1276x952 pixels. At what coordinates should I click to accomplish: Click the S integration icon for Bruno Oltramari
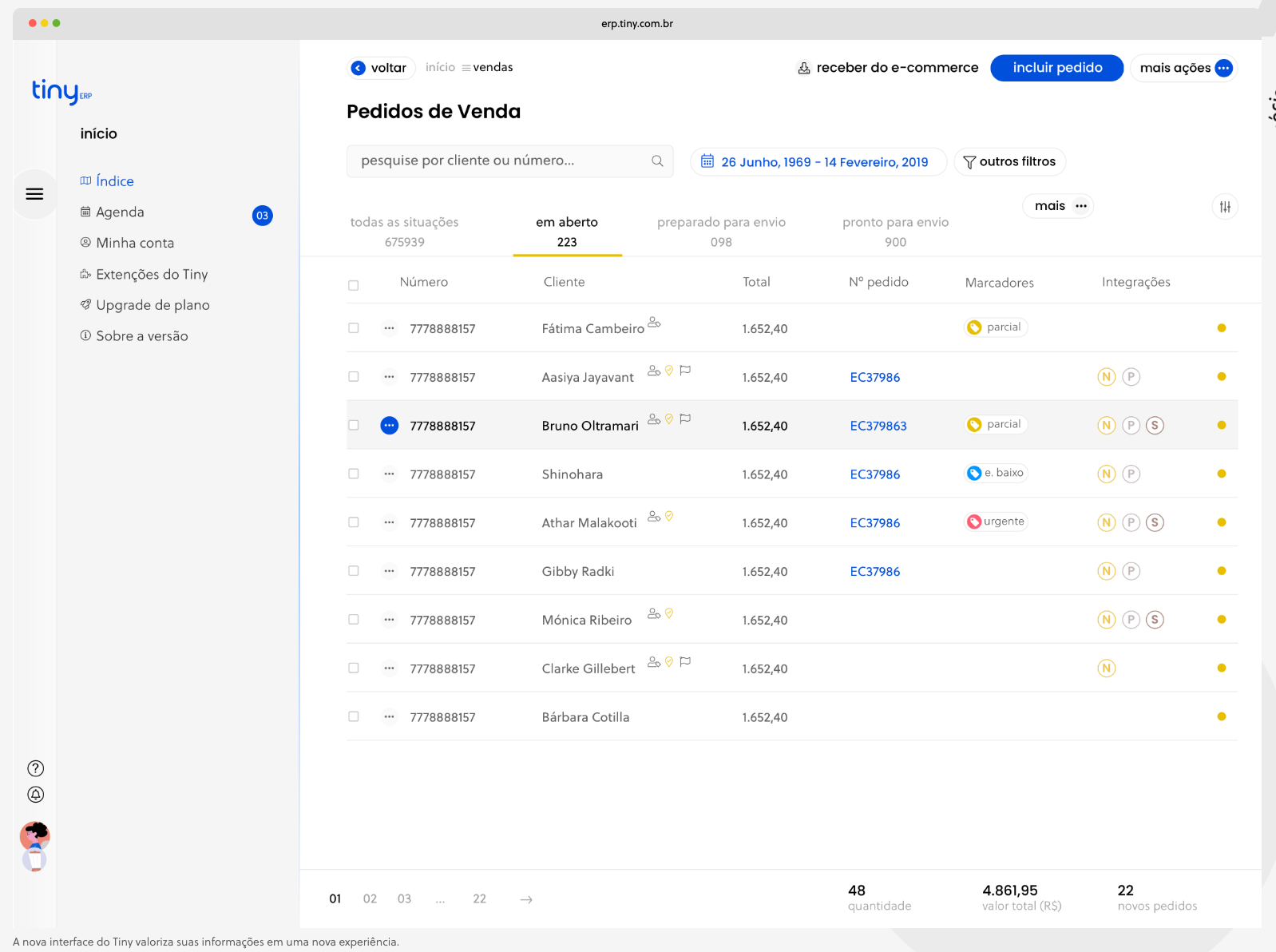[x=1155, y=426]
